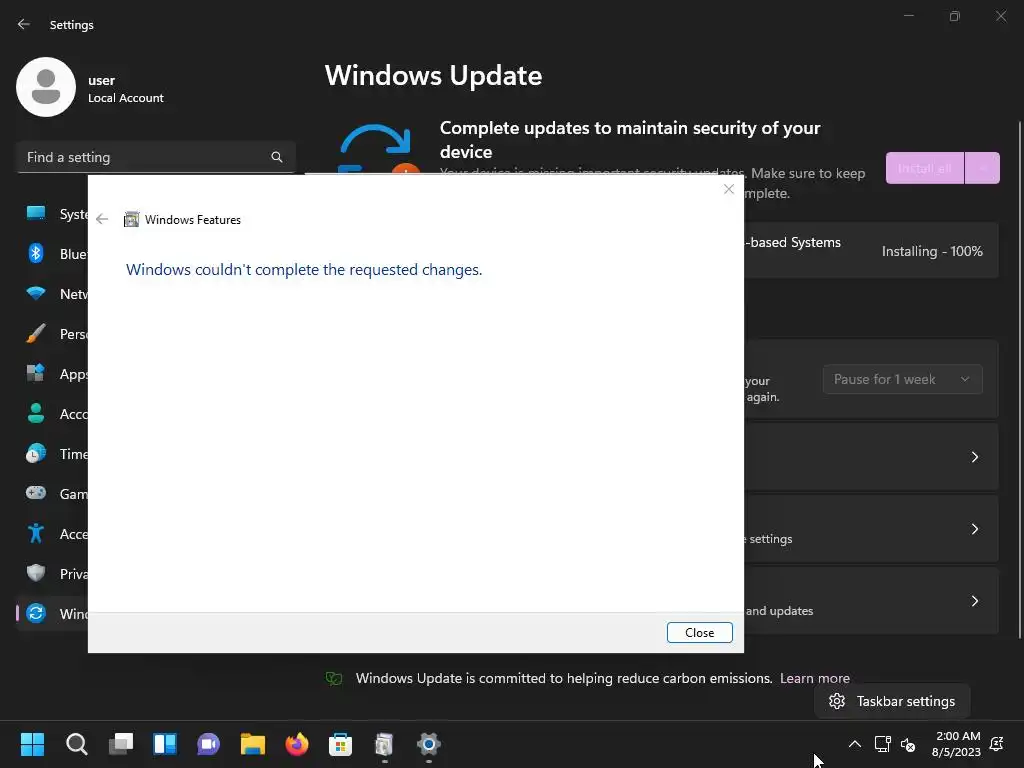Viewport: 1024px width, 768px height.
Task: Expand the row ending in 'and updates'
Action: click(974, 601)
